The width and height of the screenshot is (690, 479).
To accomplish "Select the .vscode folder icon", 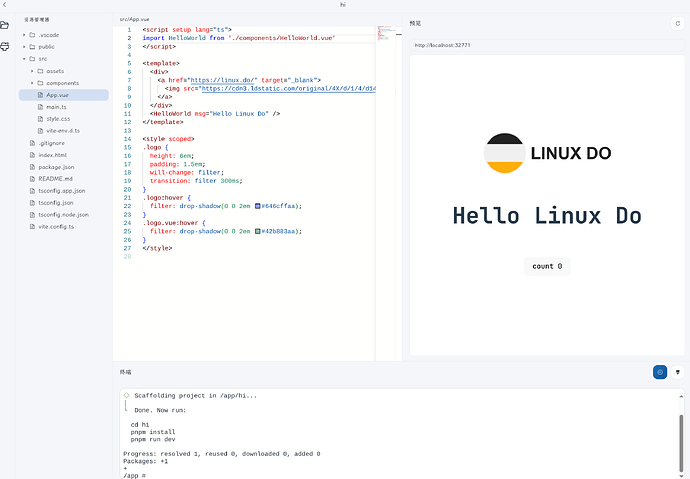I will 32,35.
